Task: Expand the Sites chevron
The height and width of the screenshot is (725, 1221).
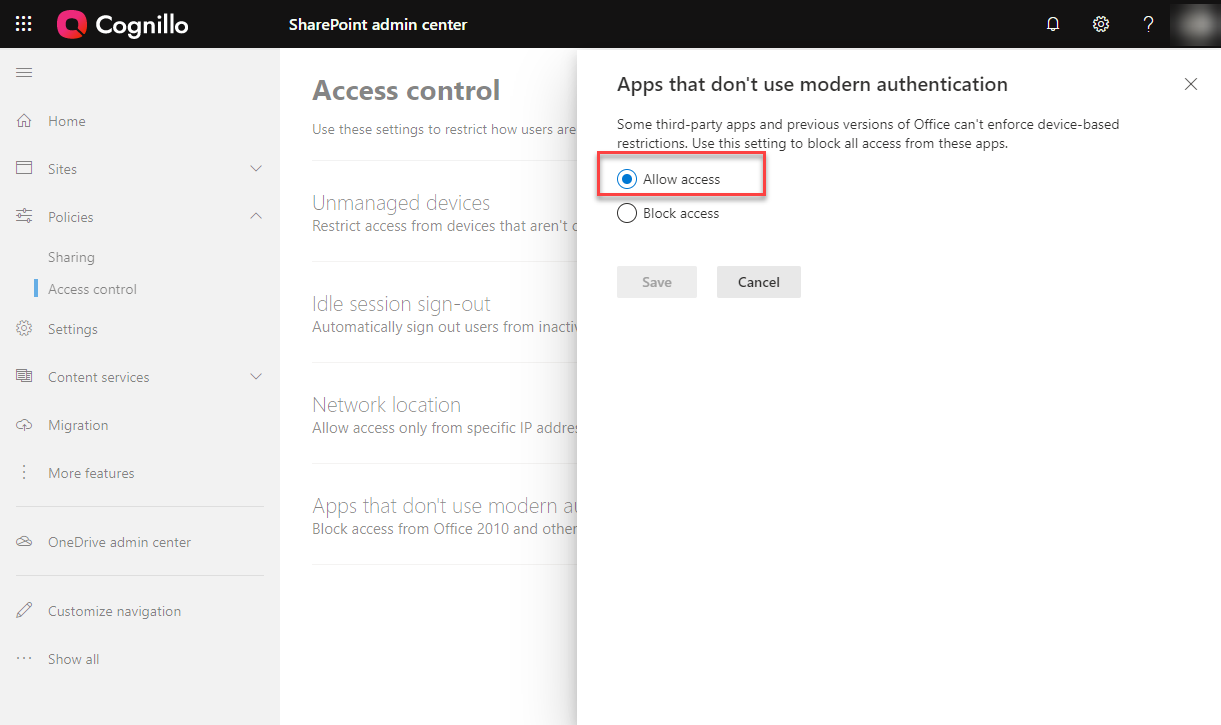Action: pyautogui.click(x=256, y=169)
